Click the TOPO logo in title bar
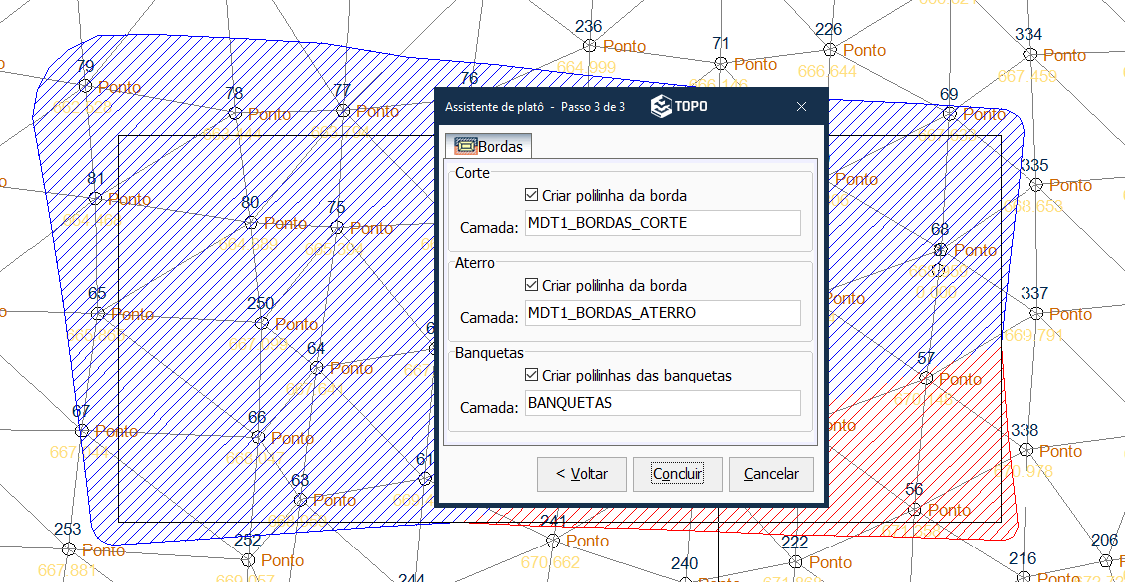This screenshot has height=582, width=1125. pyautogui.click(x=679, y=107)
